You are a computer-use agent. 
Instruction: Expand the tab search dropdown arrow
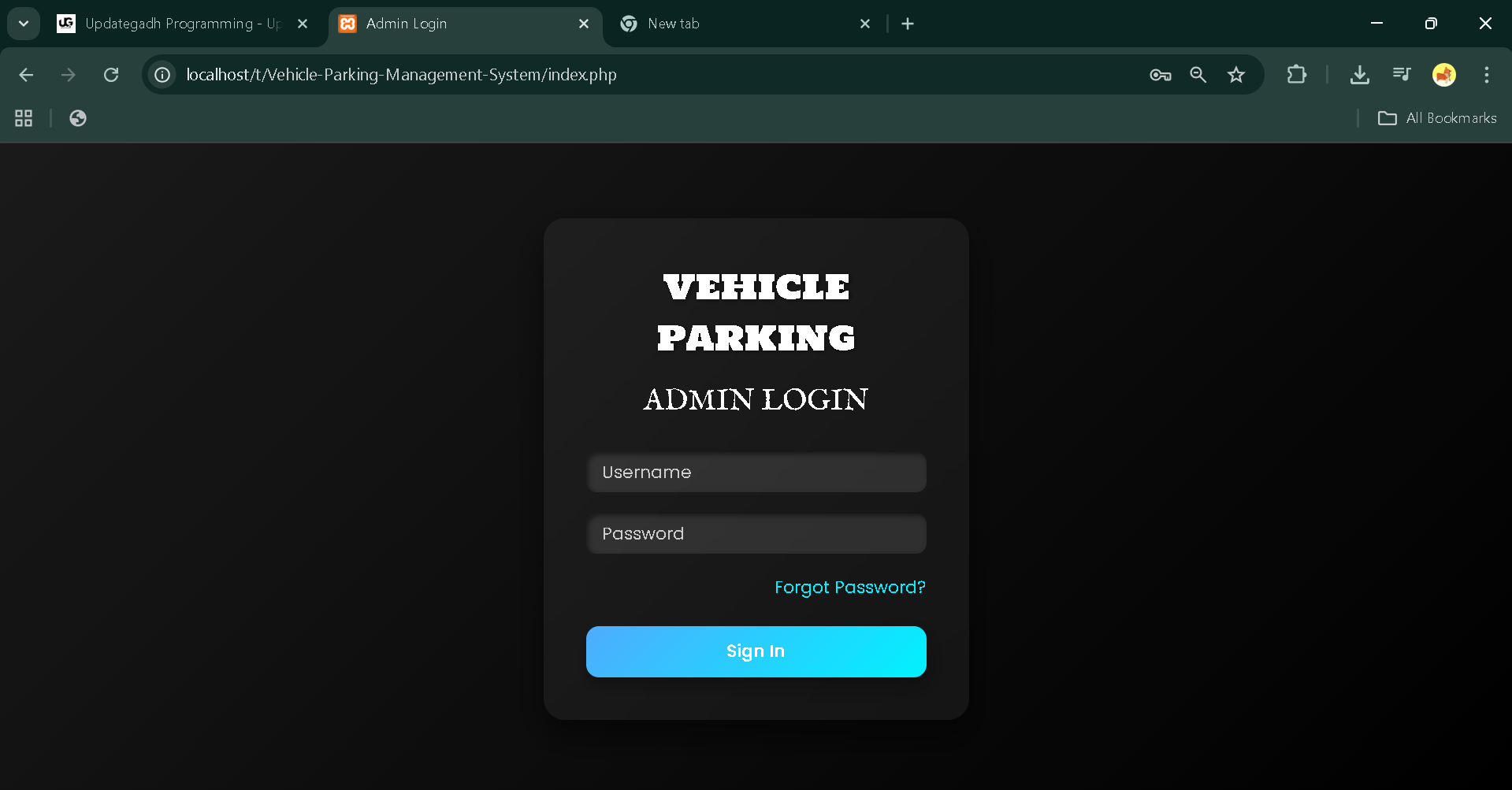[24, 24]
